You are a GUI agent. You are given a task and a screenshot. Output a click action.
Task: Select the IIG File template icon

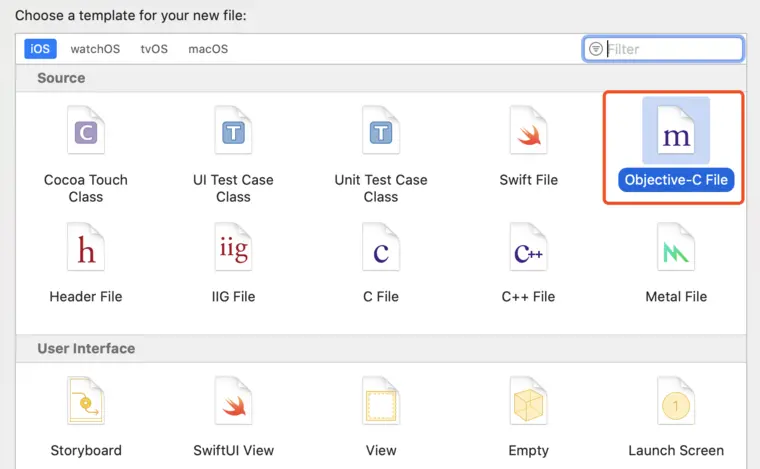[x=233, y=249]
